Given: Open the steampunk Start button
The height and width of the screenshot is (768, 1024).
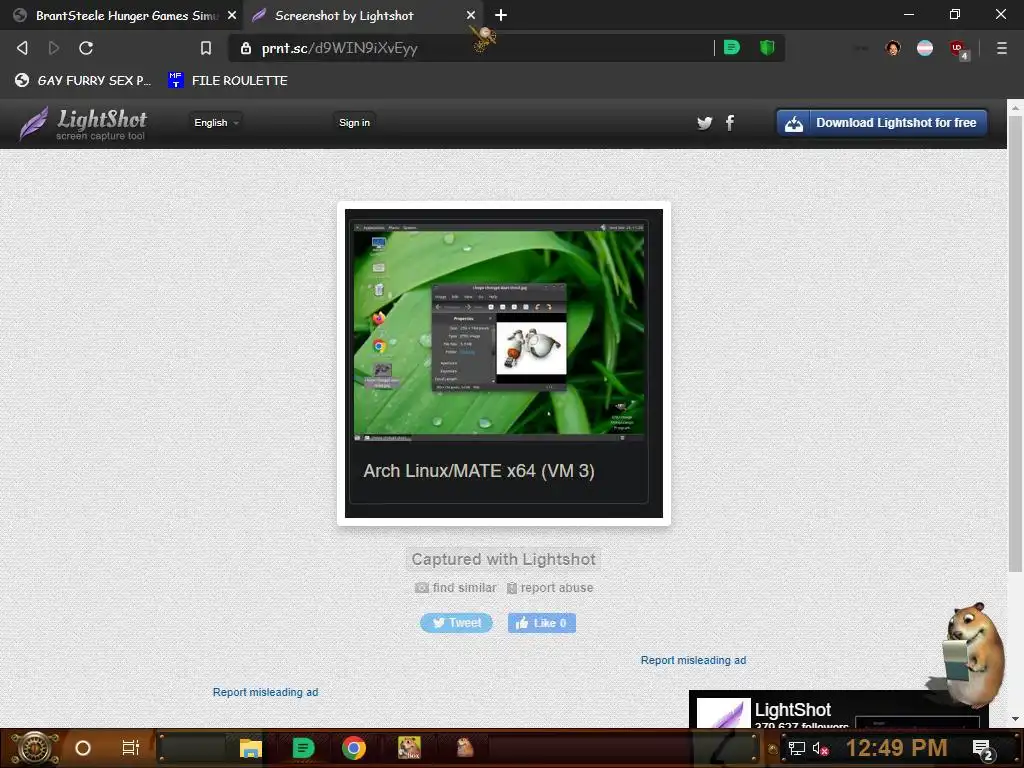Looking at the screenshot, I should click(x=33, y=748).
